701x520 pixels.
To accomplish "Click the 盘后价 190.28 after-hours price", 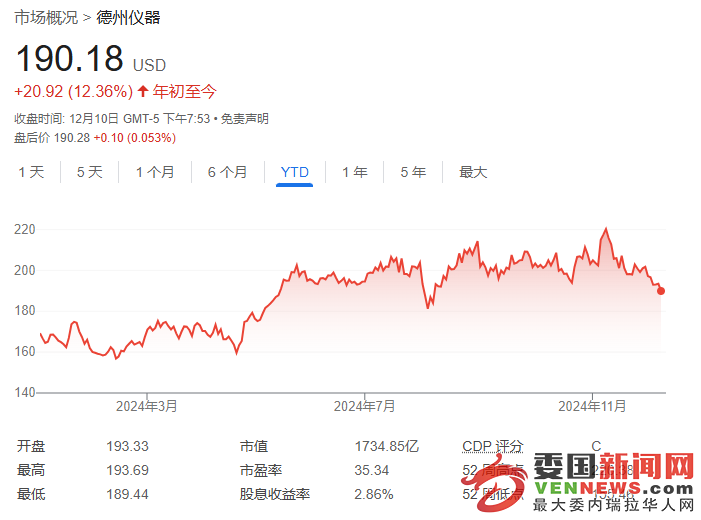I will click(52, 138).
